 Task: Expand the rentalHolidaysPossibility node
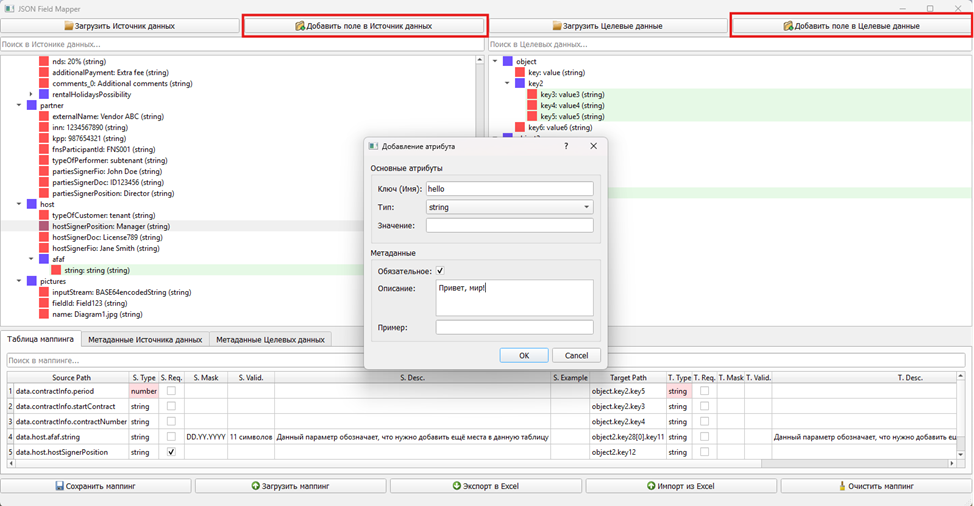tap(32, 94)
